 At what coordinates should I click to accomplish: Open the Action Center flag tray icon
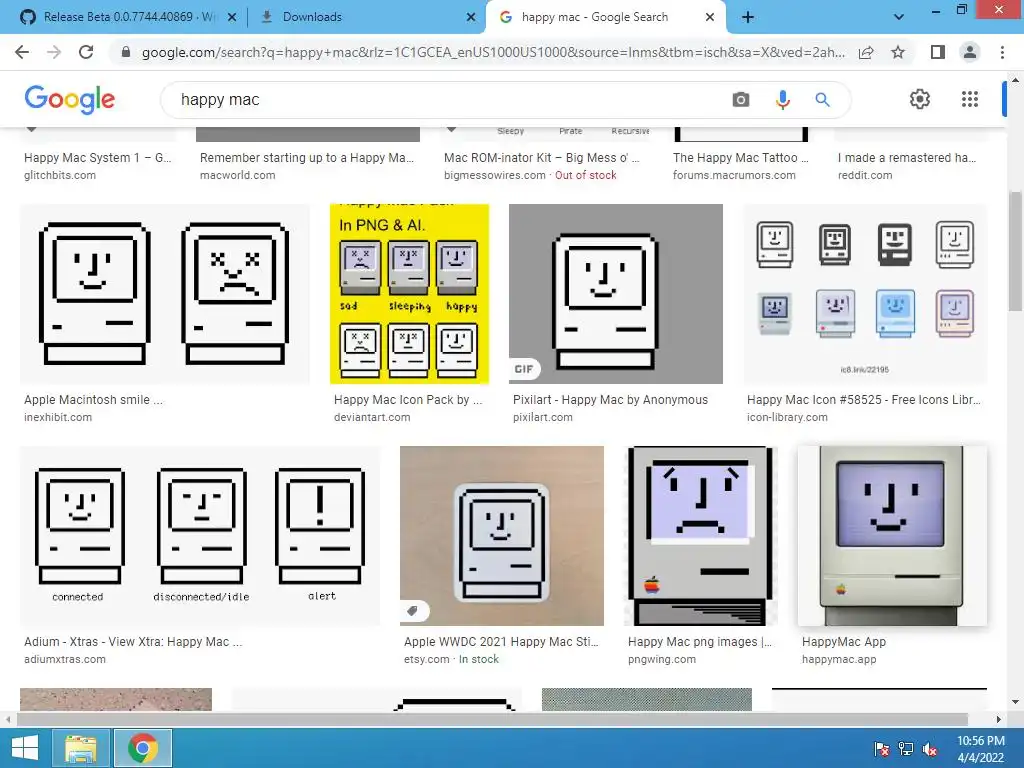point(882,749)
